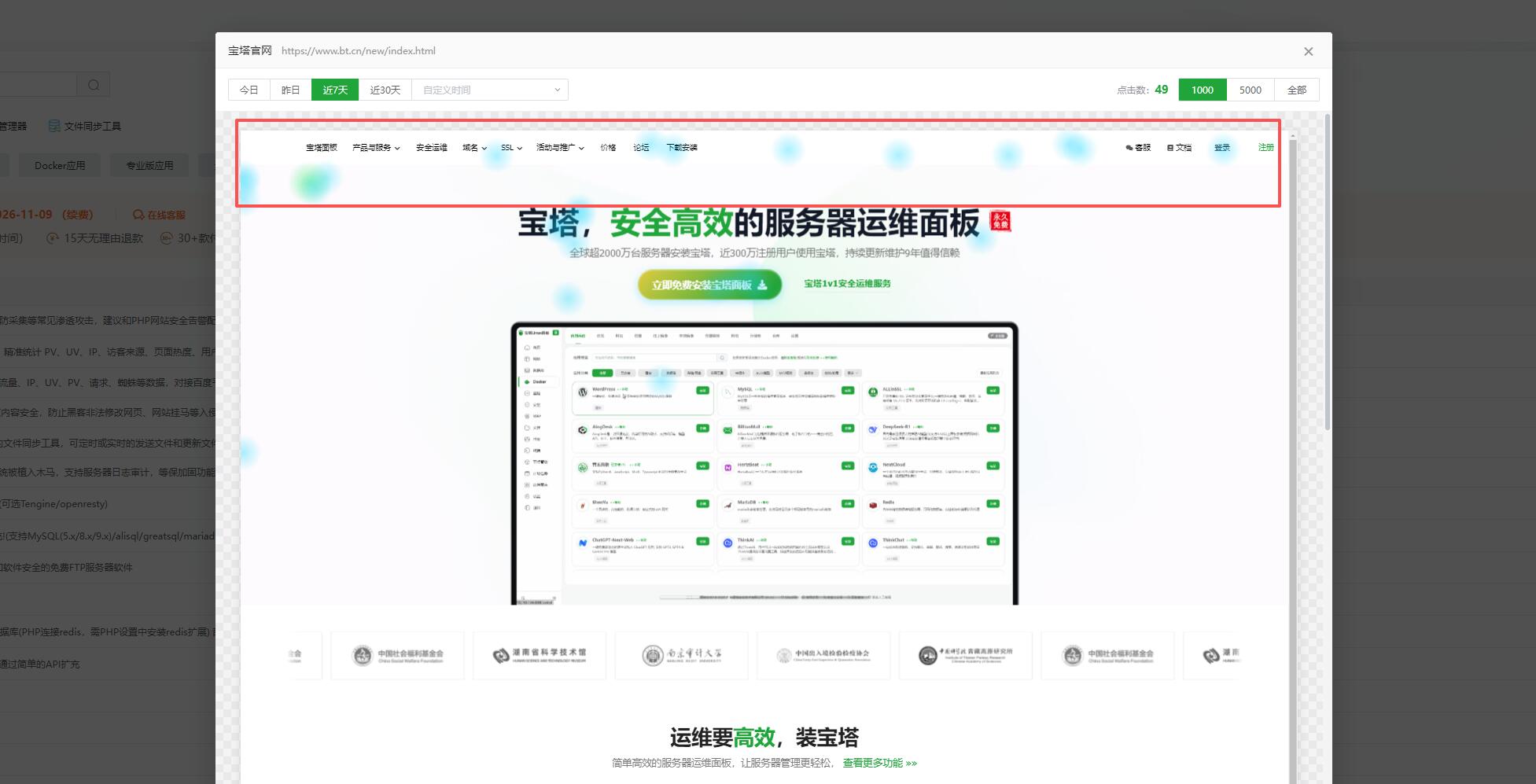Viewport: 1536px width, 784px height.
Task: Select the 昨日 time range
Action: coord(291,90)
